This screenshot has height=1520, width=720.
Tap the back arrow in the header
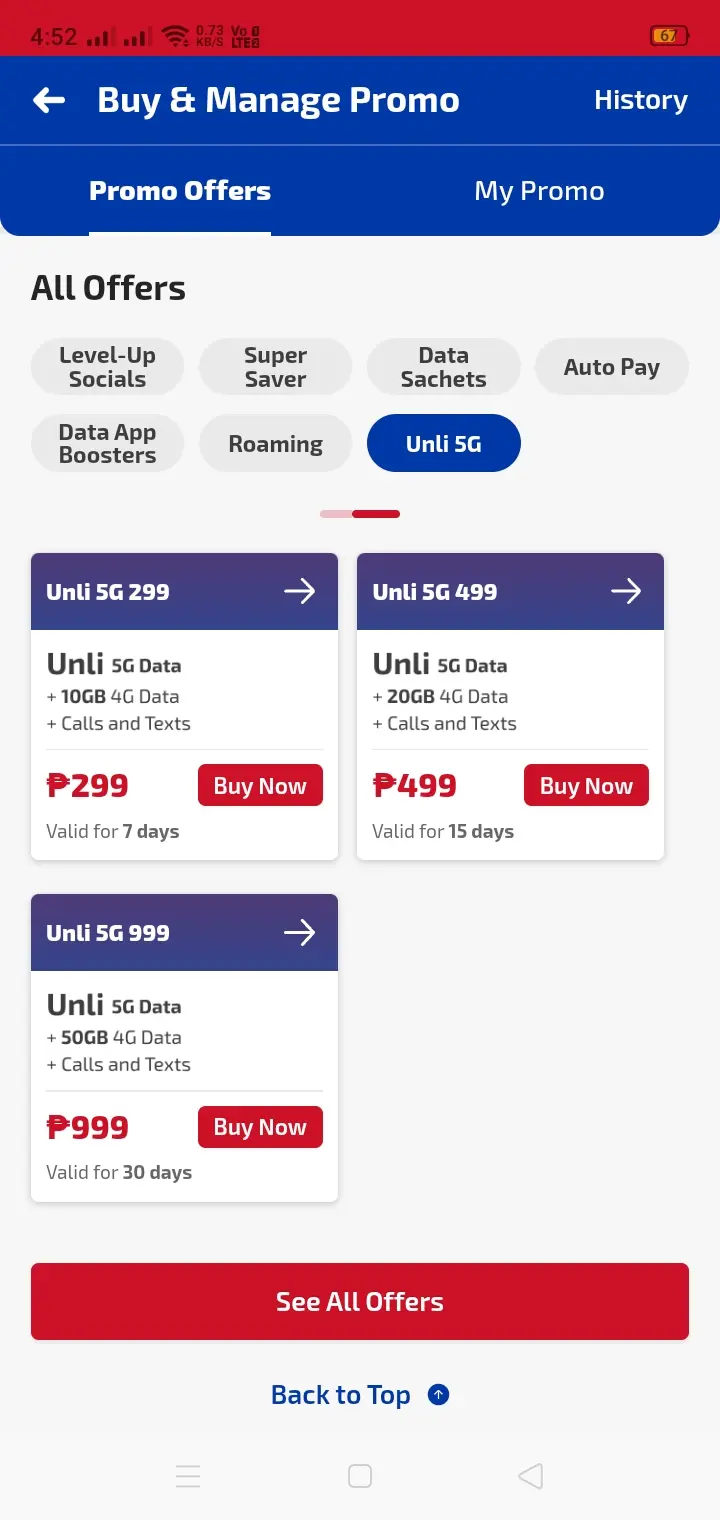pos(49,100)
